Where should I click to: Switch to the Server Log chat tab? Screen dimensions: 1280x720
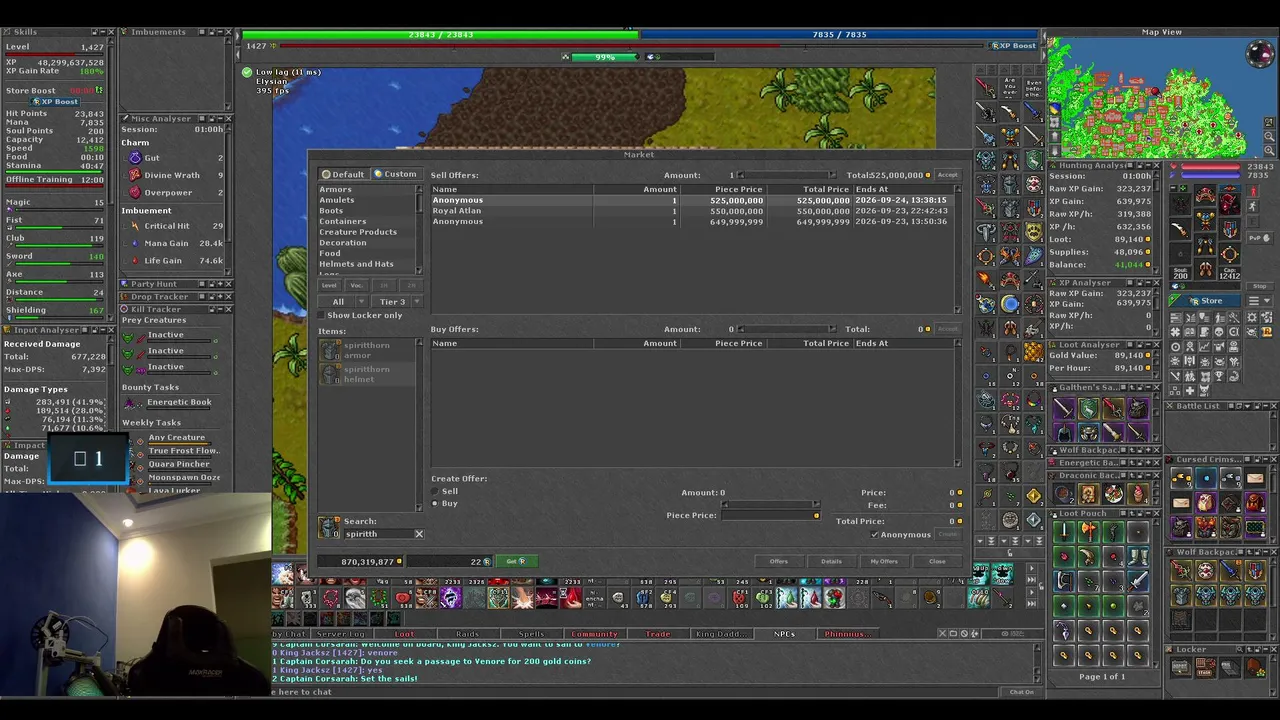pos(340,634)
